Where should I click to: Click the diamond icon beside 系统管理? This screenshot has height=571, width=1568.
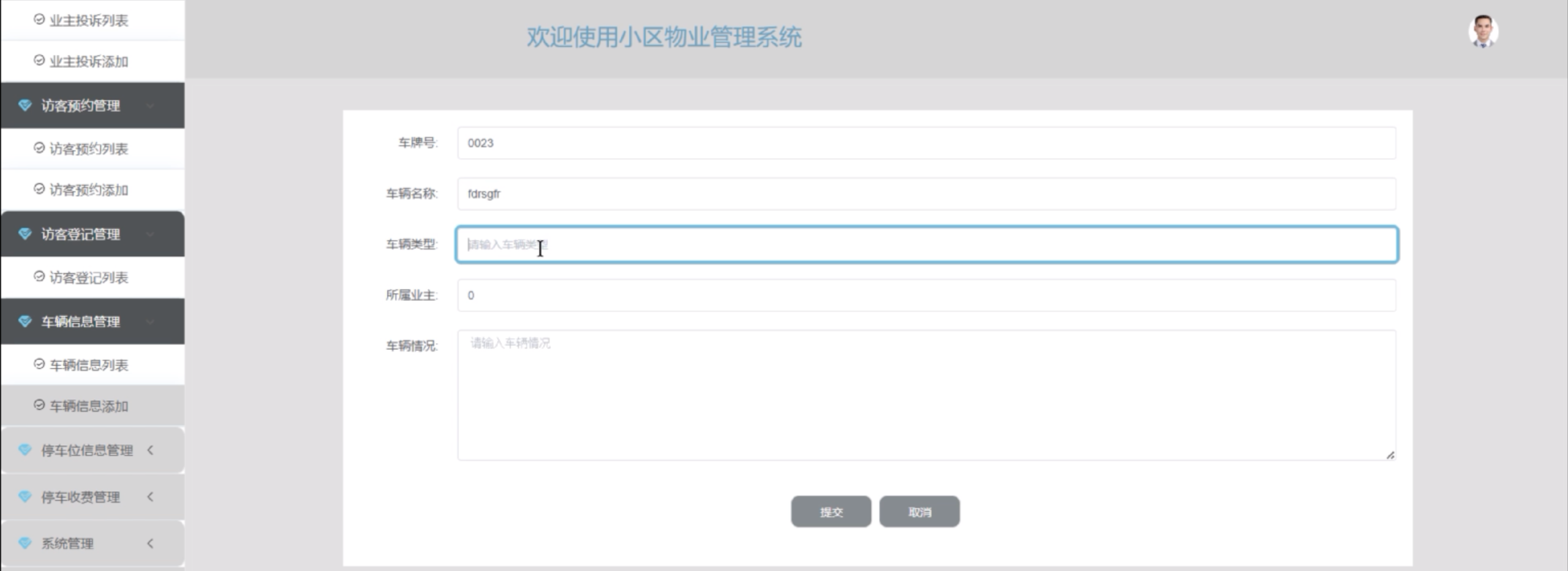coord(24,543)
